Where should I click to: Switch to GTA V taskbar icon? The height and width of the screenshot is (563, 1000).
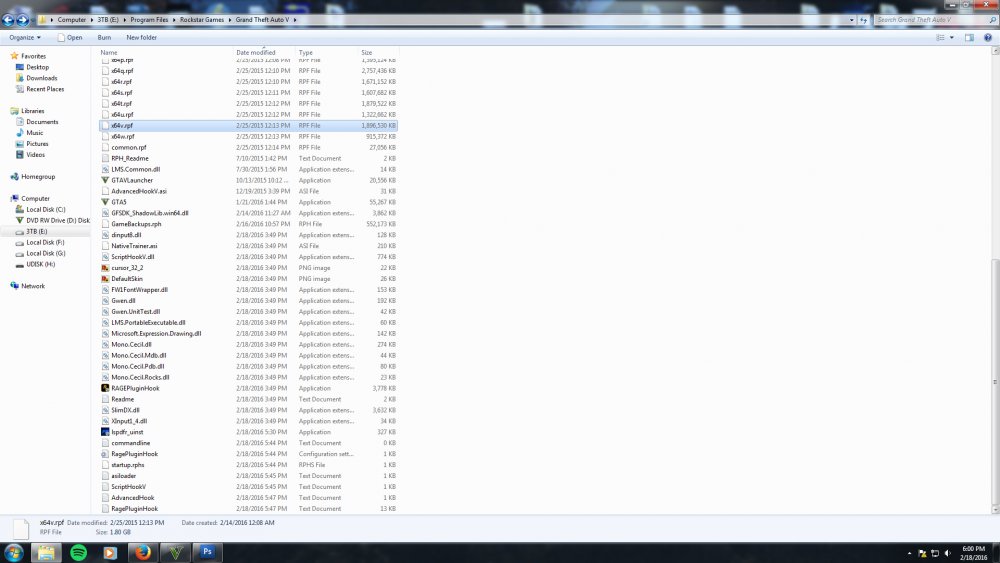(x=175, y=552)
